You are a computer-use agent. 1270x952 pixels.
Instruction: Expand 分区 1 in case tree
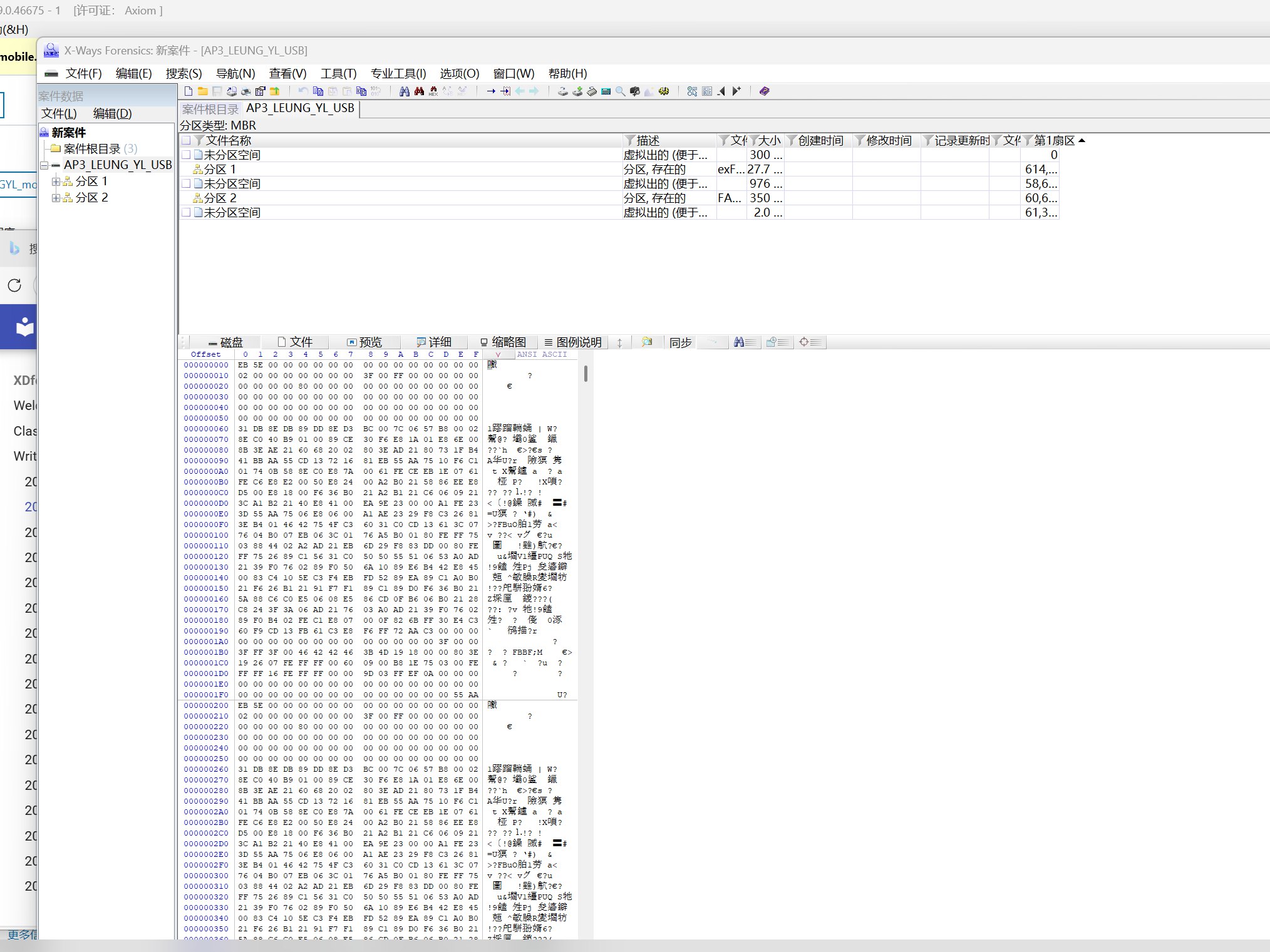(x=56, y=182)
